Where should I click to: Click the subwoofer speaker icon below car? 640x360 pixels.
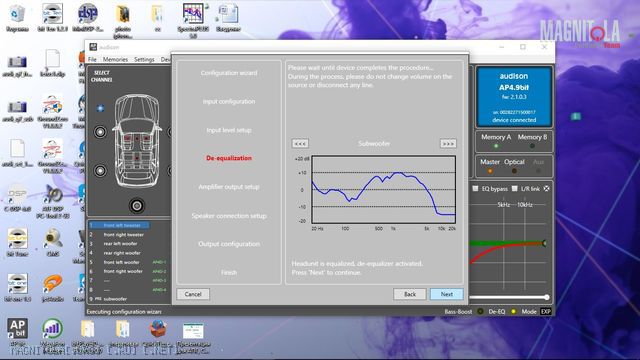click(137, 205)
